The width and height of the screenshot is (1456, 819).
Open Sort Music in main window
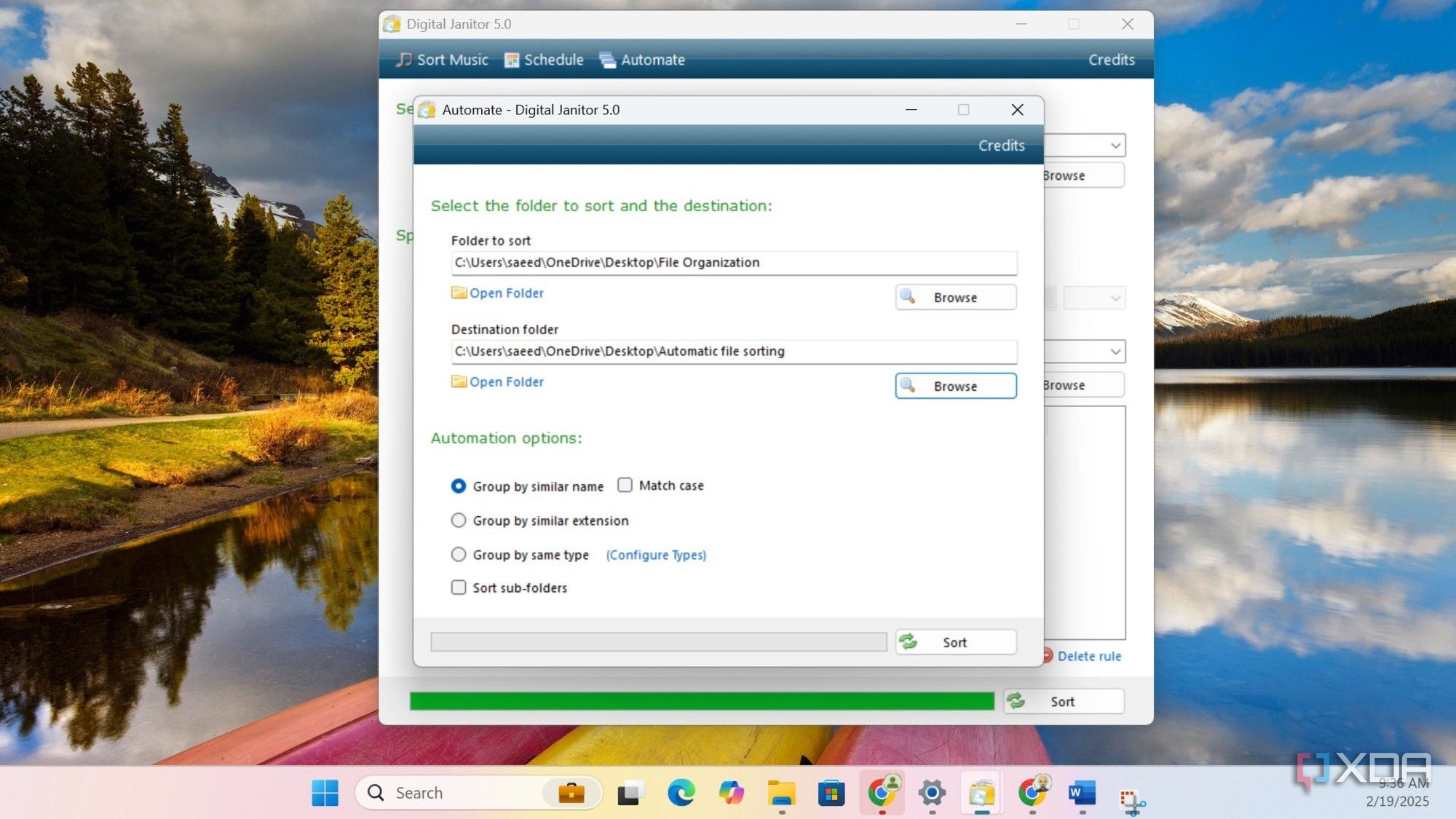click(442, 60)
